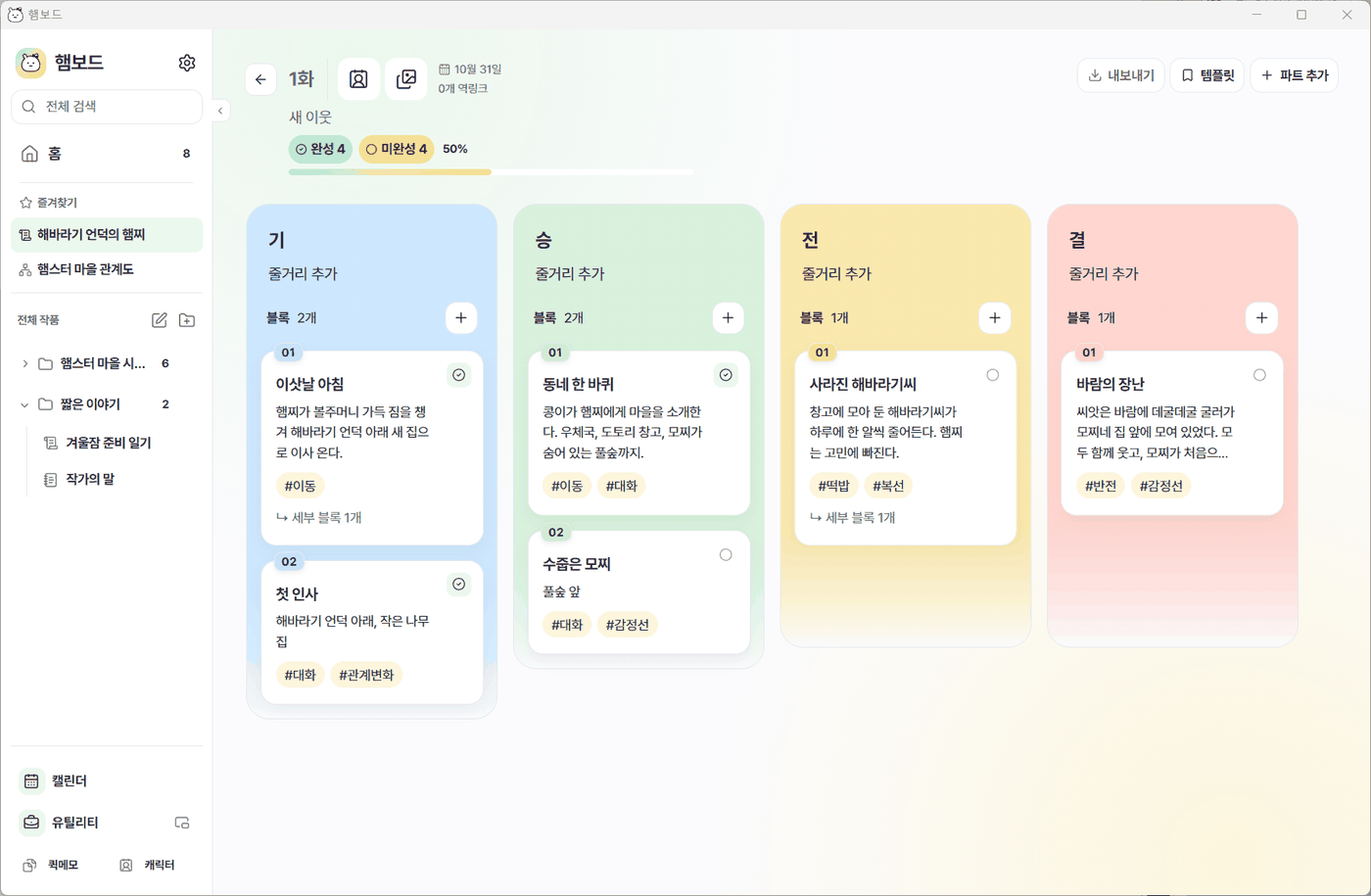Click the calendar icon next to 10월 31일

tap(445, 70)
